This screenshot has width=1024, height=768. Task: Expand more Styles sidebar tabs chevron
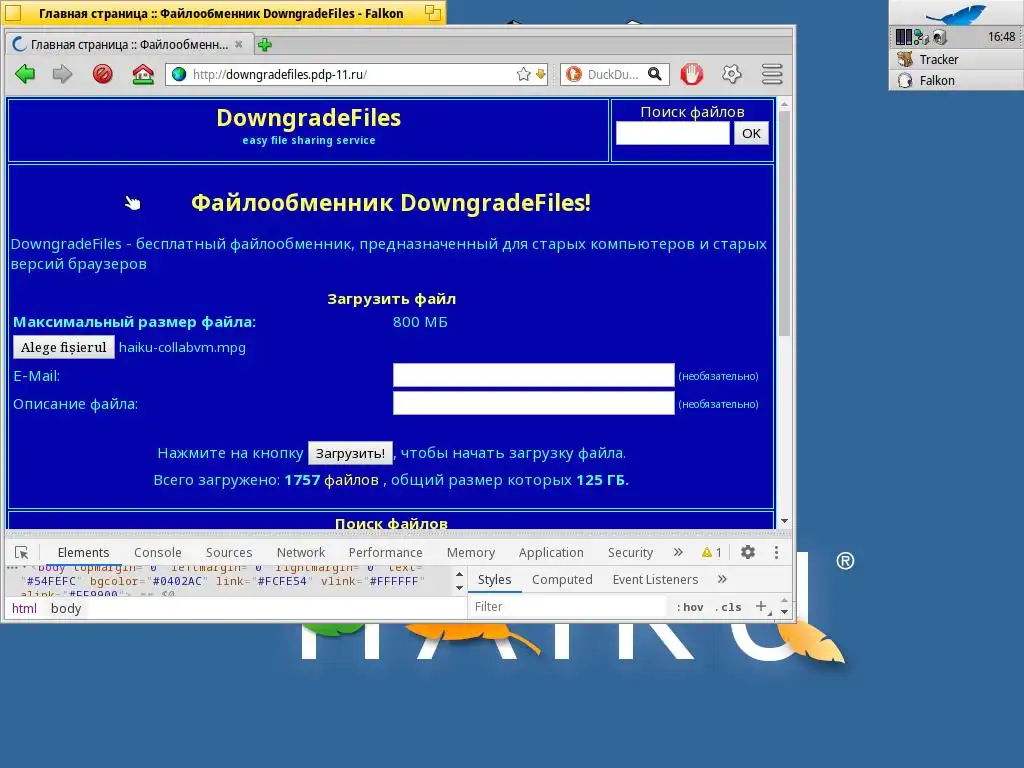click(722, 579)
